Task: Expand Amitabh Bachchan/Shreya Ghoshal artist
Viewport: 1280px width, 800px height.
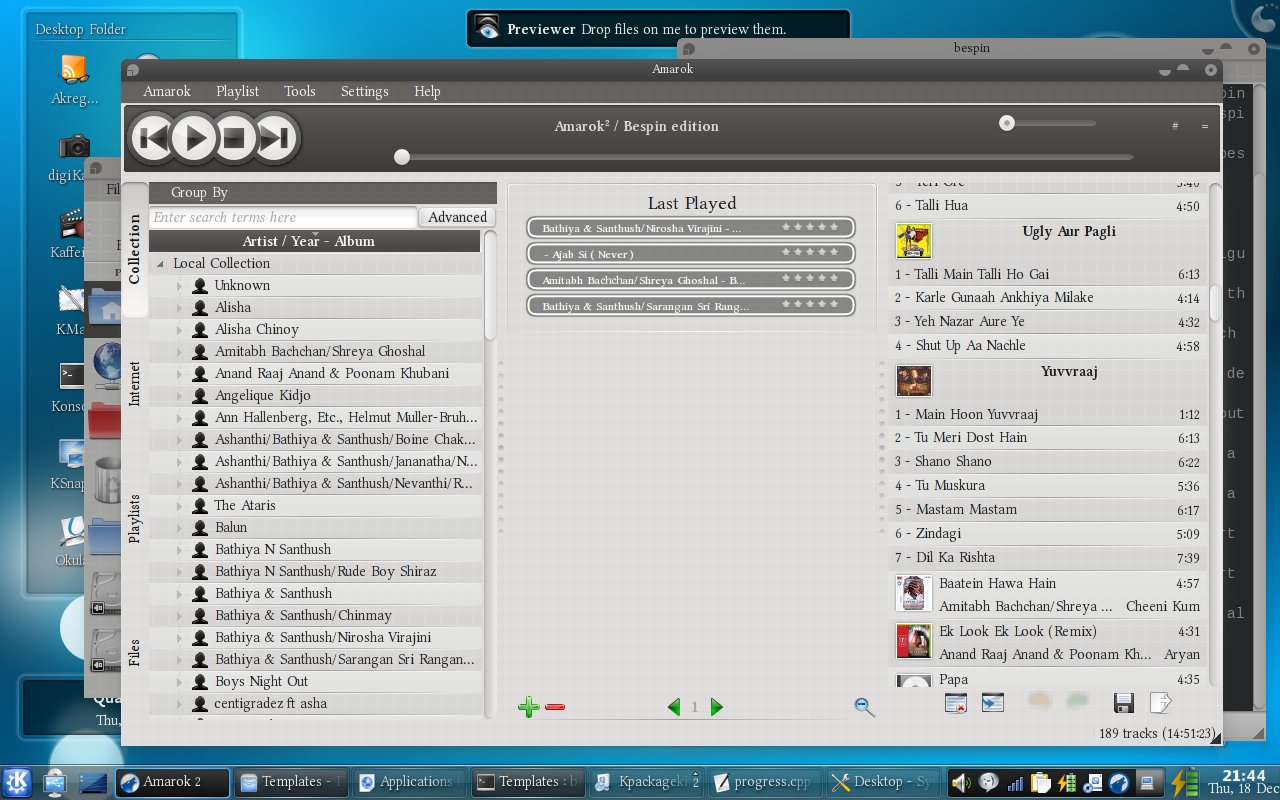Action: pyautogui.click(x=180, y=352)
